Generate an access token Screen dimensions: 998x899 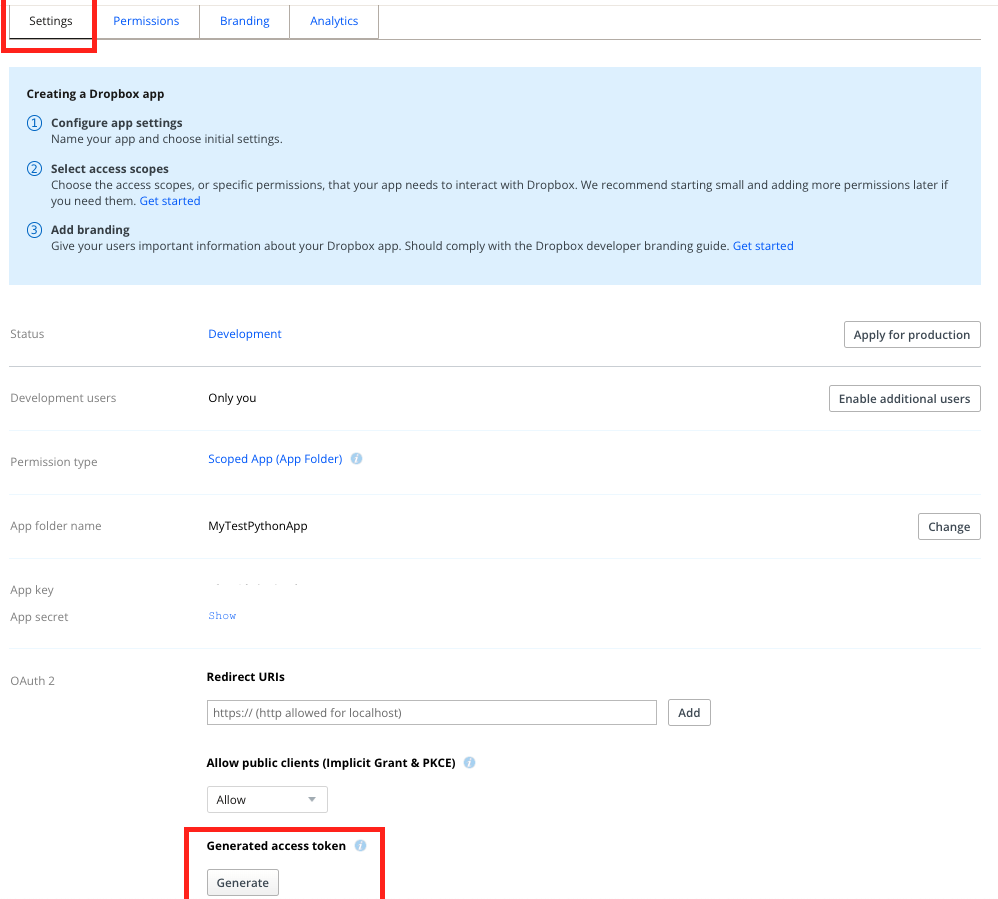[x=242, y=882]
